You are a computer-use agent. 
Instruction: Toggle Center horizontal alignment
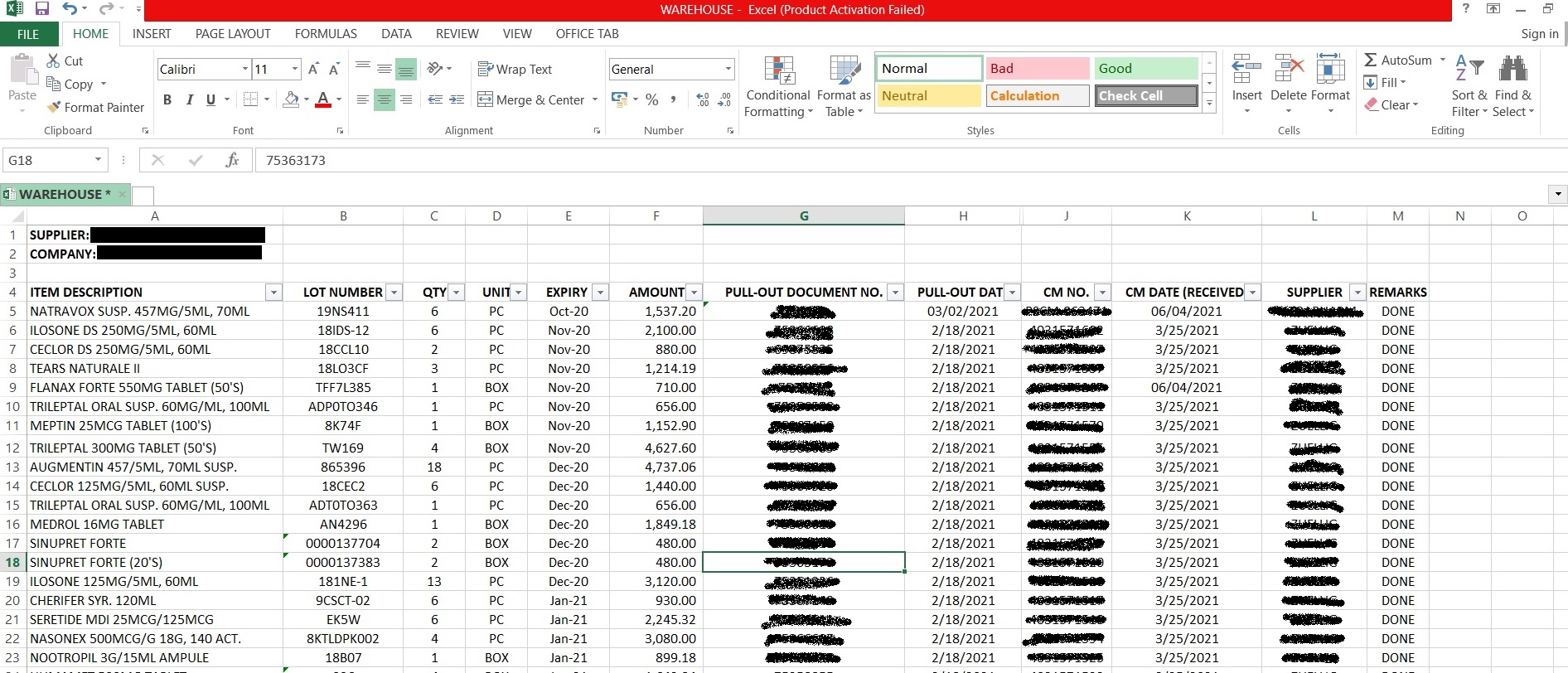[385, 100]
